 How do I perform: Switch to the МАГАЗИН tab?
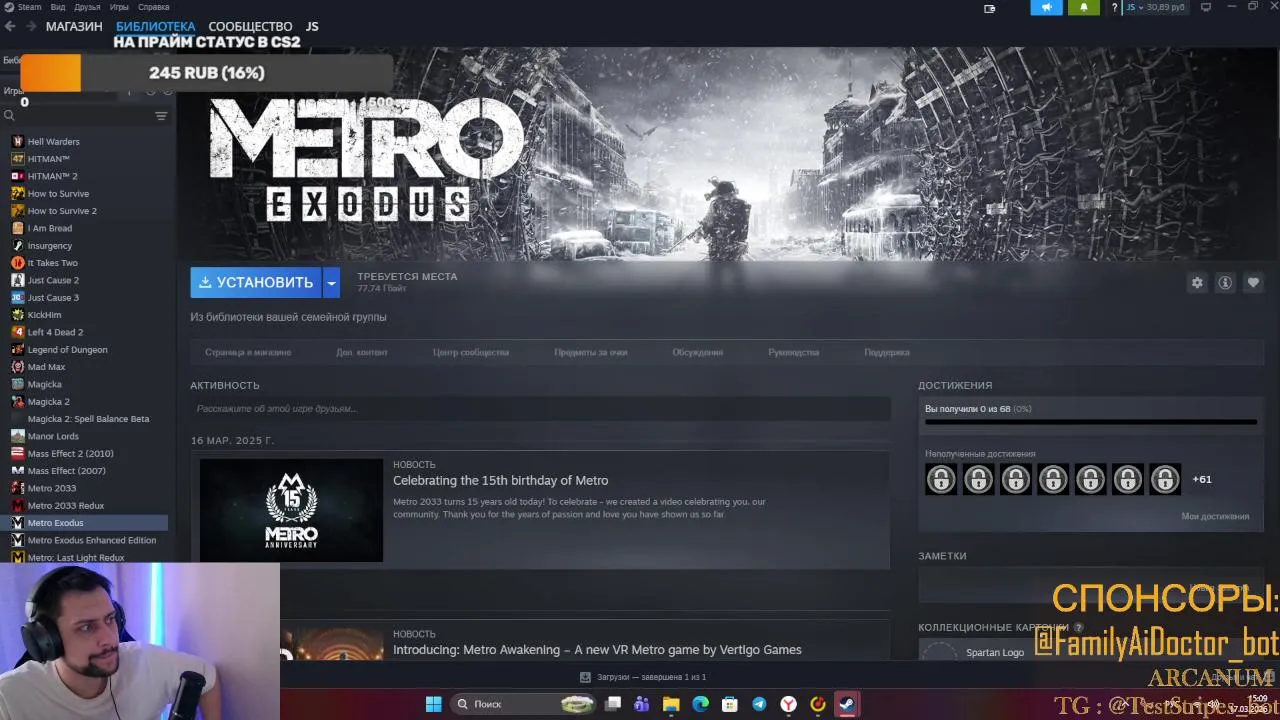coord(74,26)
